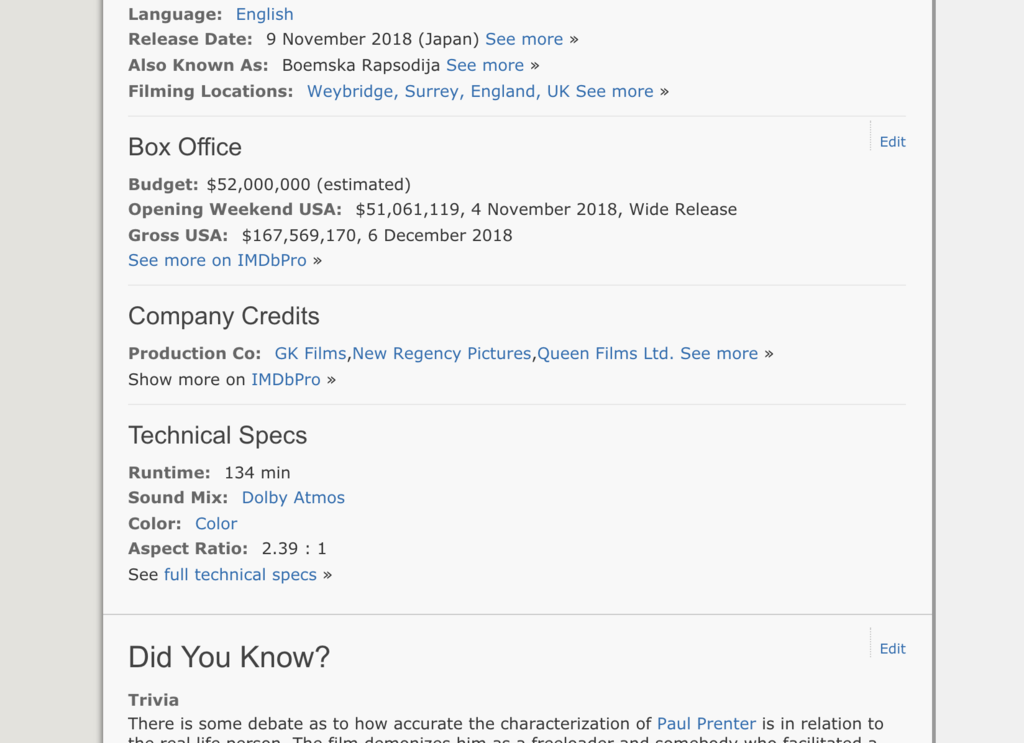Select the Dolby Atmos sound mix link

(x=293, y=498)
